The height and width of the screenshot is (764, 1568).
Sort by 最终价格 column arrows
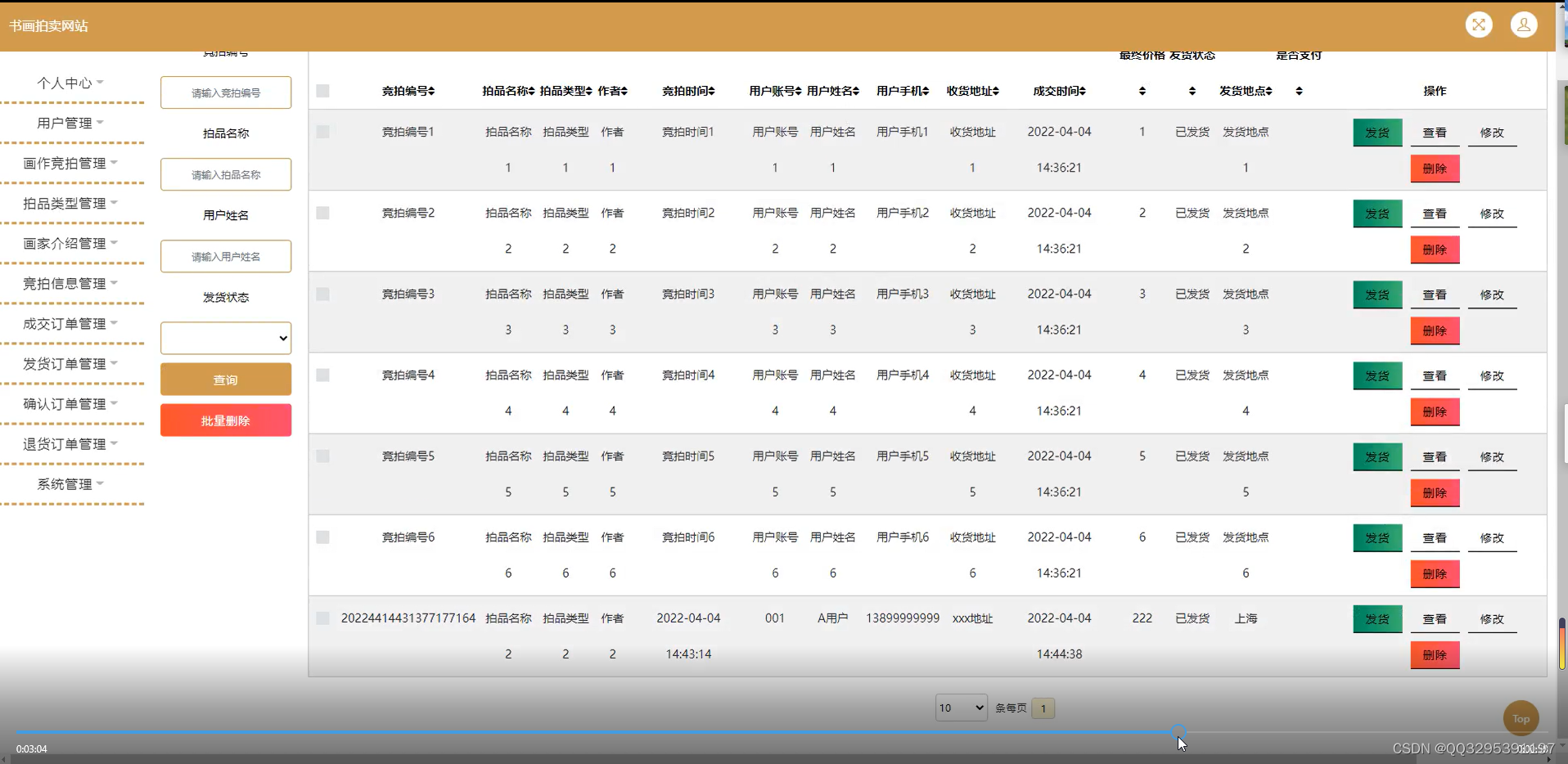[1142, 91]
